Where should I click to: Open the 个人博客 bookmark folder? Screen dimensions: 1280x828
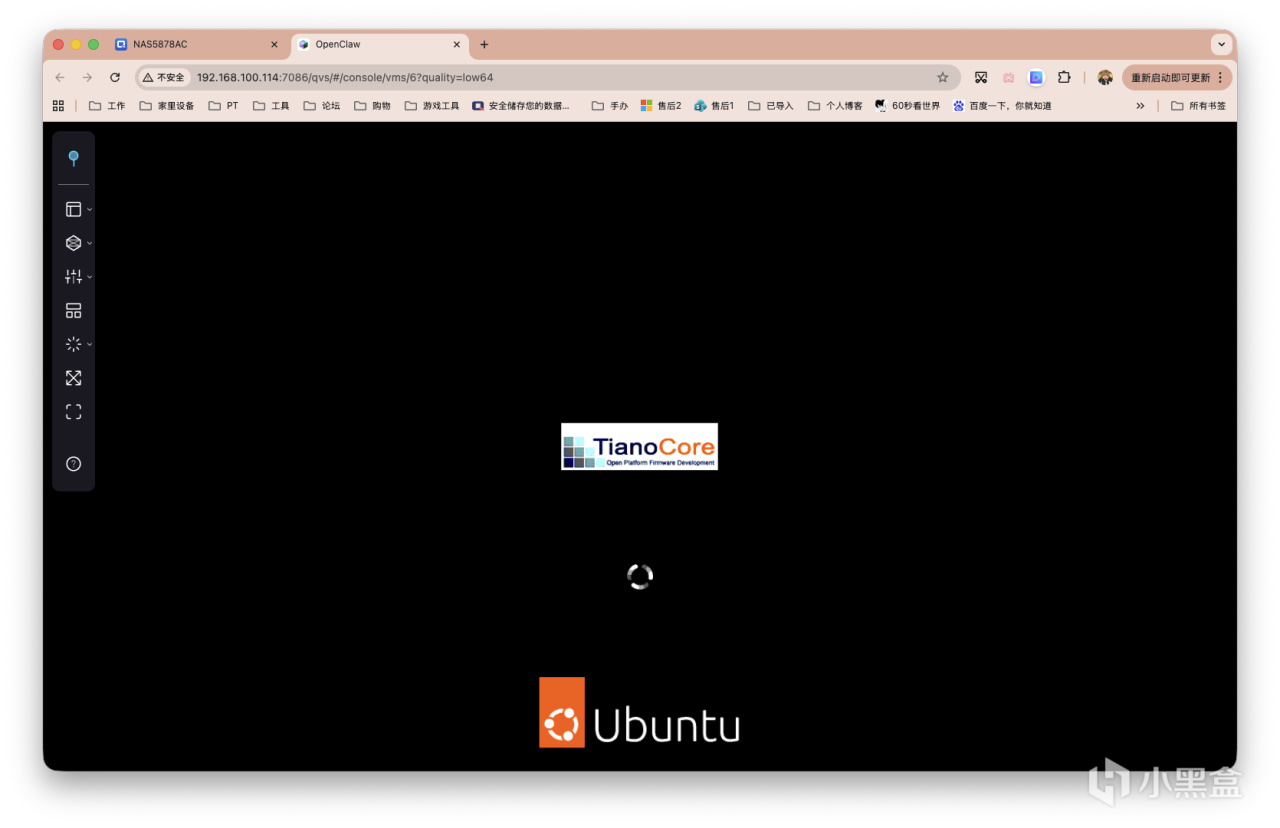pos(835,106)
